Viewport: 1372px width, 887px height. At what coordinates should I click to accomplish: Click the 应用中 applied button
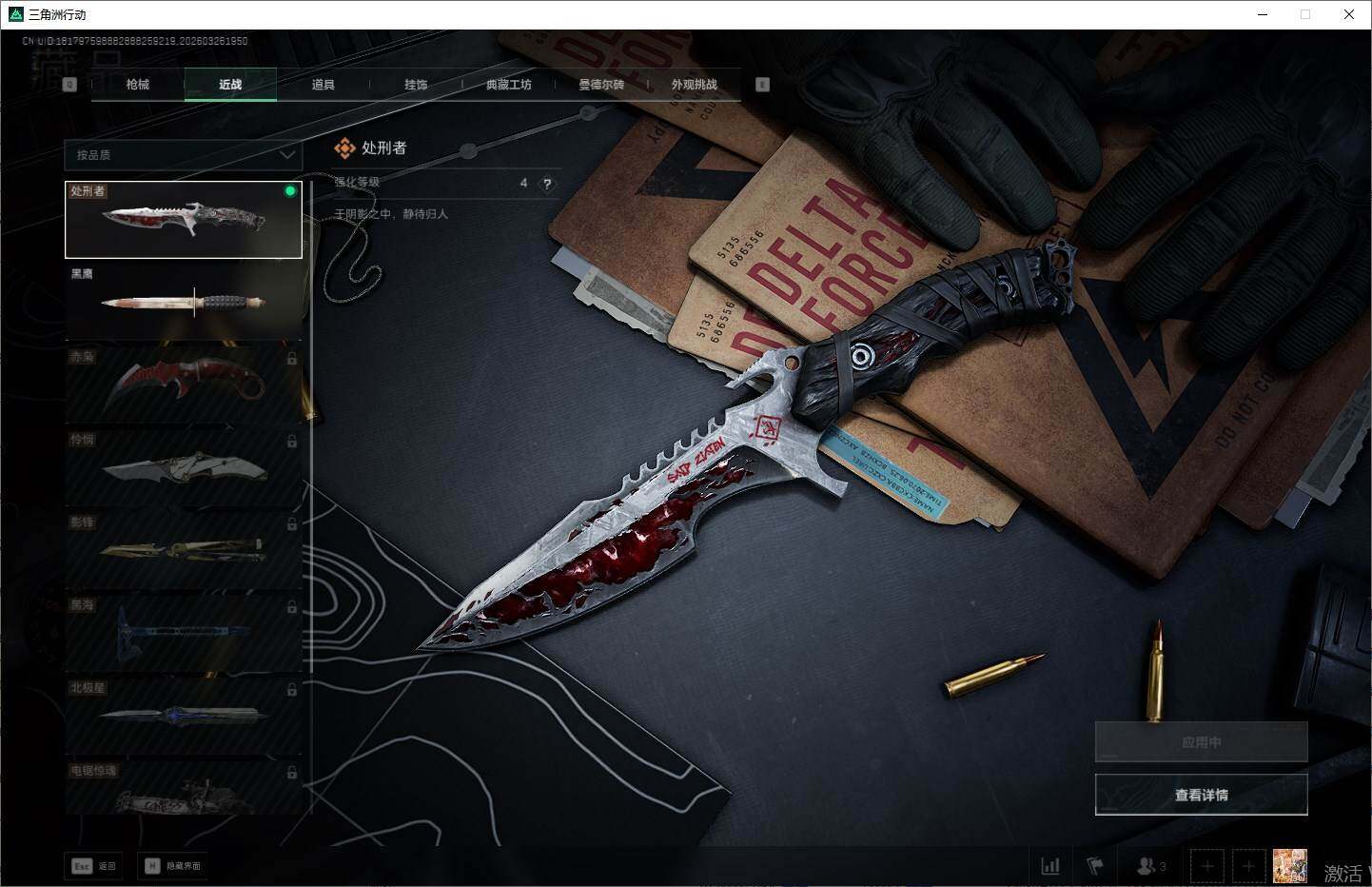point(1202,742)
